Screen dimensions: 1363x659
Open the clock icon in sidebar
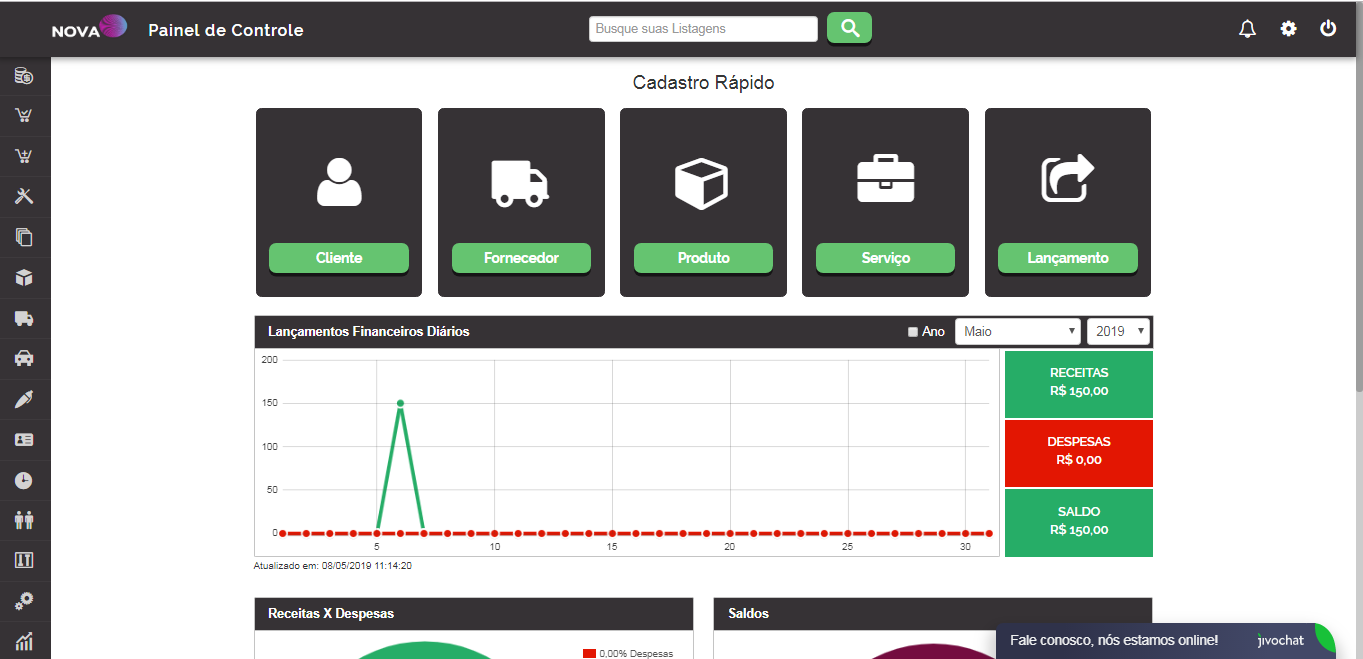tap(24, 480)
